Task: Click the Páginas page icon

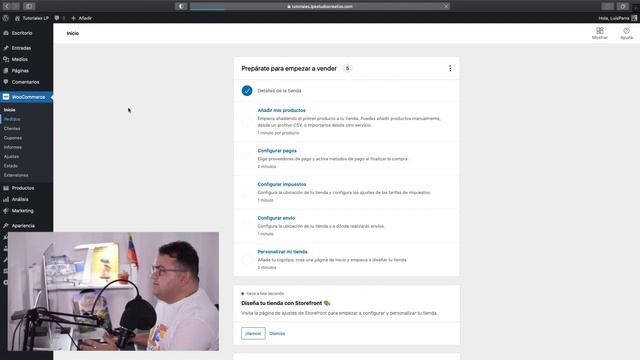Action: [6, 71]
